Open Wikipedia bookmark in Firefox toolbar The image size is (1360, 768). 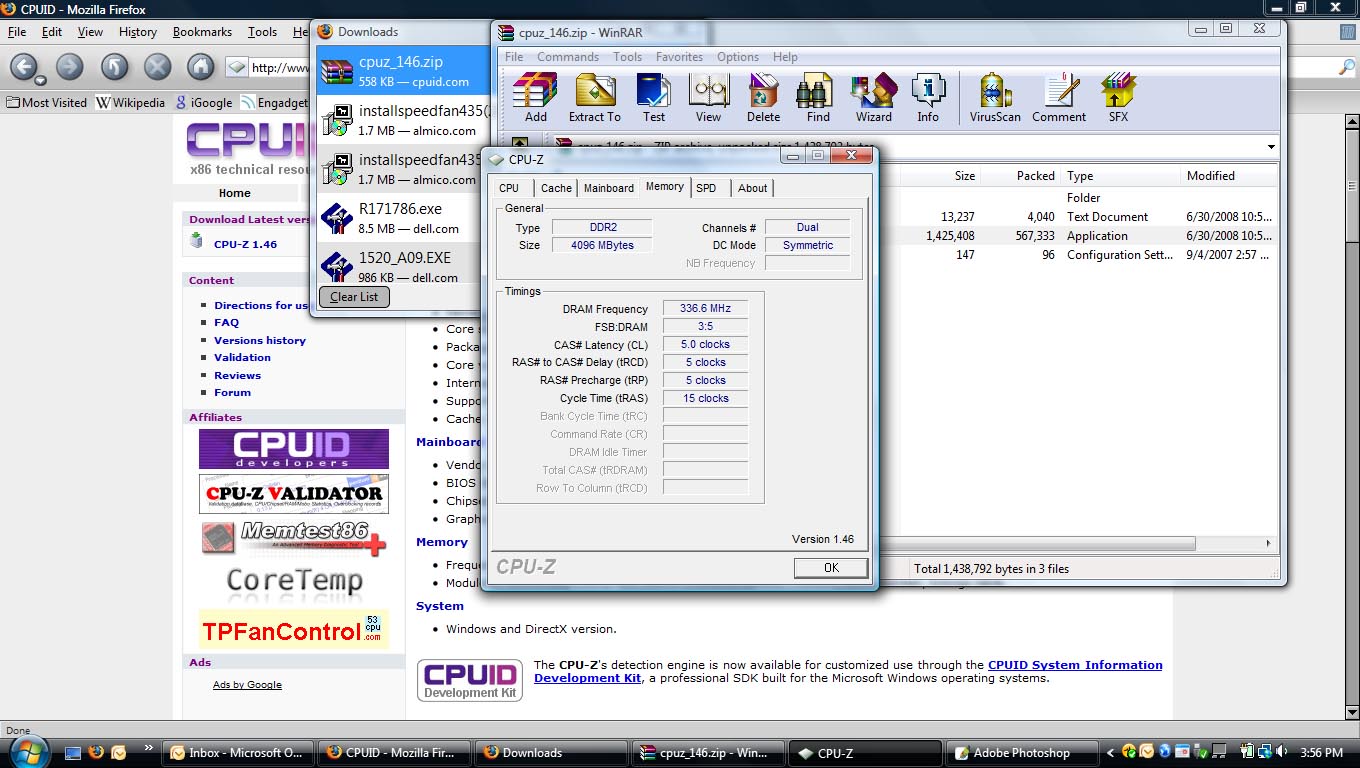[x=131, y=102]
